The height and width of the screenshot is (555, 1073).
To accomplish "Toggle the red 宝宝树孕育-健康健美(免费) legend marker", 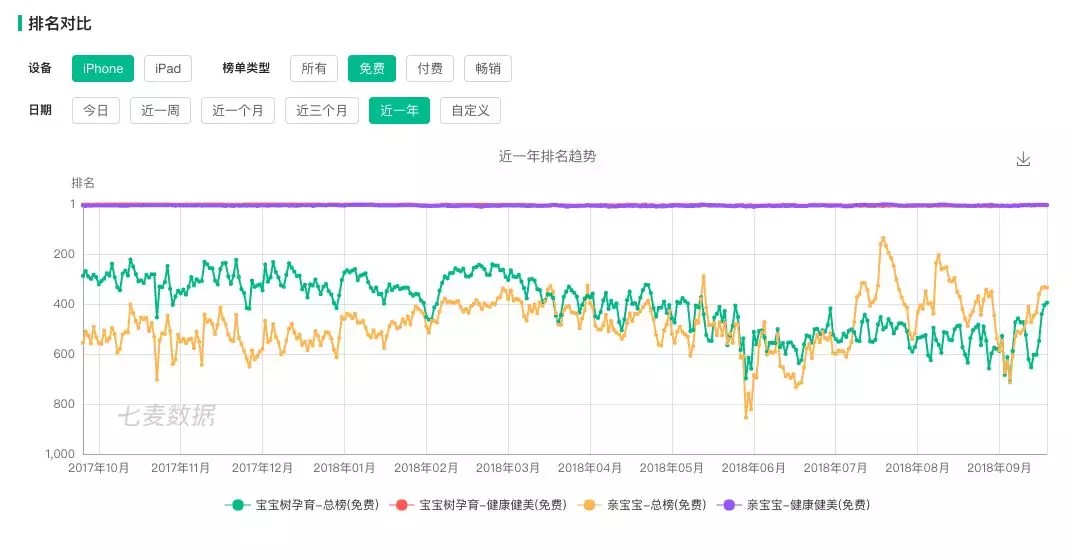I will pos(401,505).
